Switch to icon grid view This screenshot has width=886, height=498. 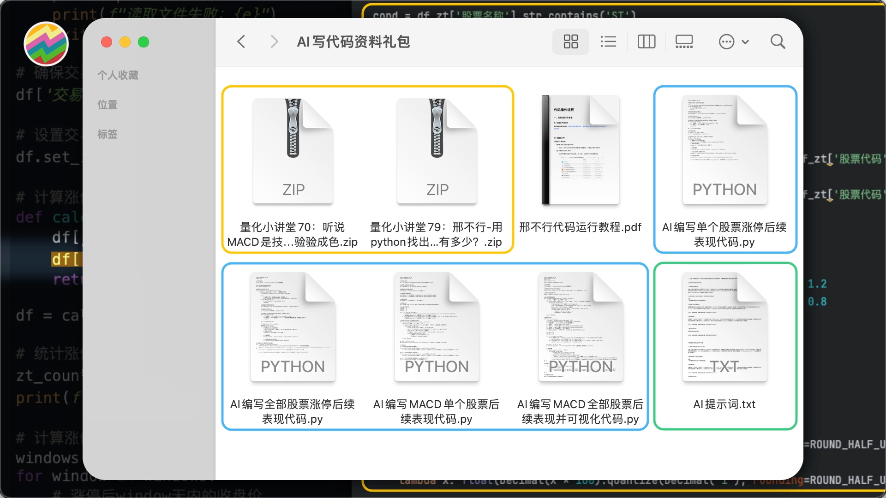tap(571, 42)
